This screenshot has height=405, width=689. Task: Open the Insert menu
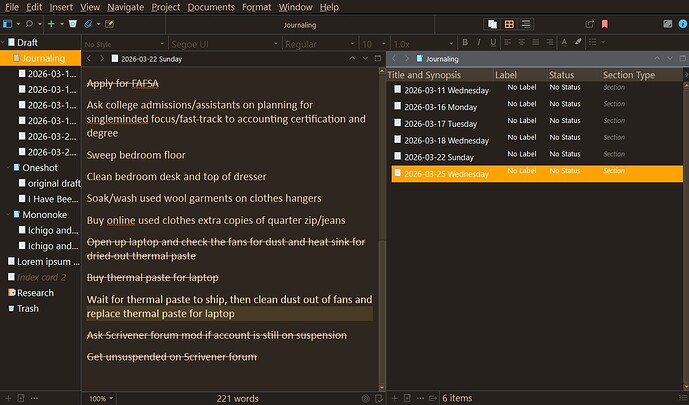pos(61,7)
